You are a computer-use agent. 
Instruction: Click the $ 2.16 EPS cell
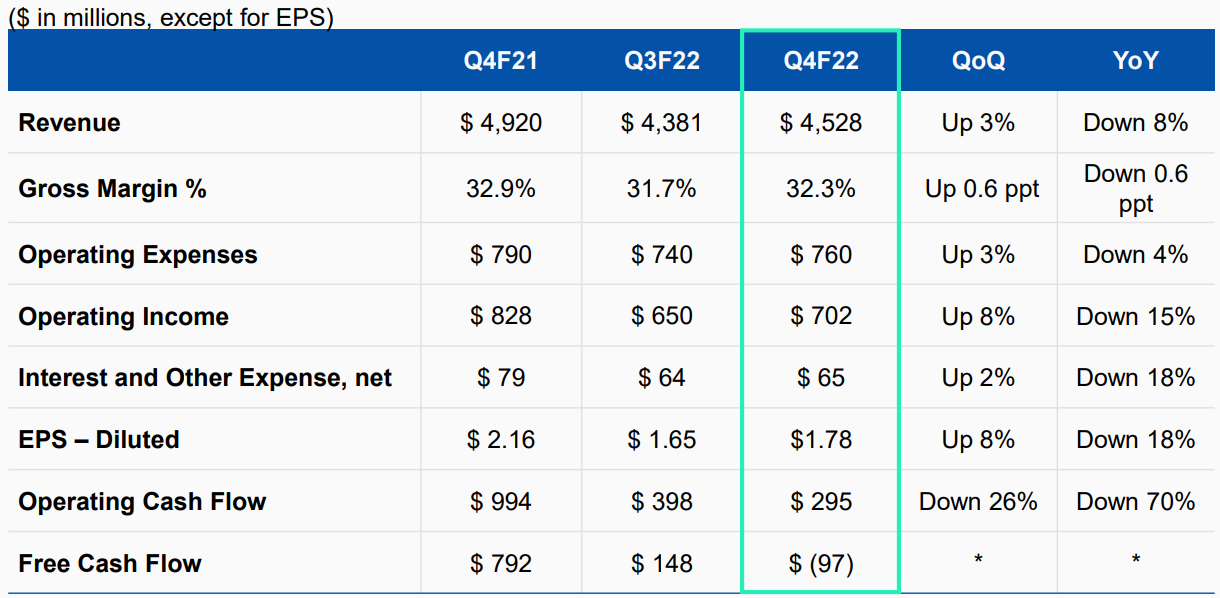501,440
